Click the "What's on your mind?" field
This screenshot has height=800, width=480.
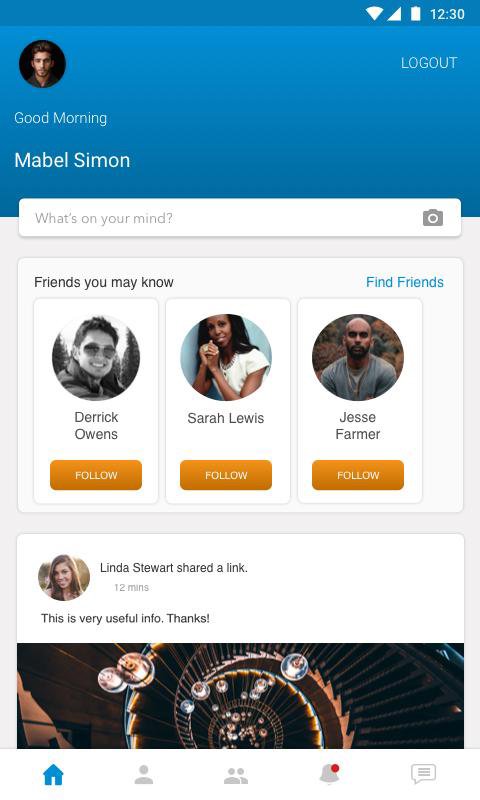tap(240, 218)
